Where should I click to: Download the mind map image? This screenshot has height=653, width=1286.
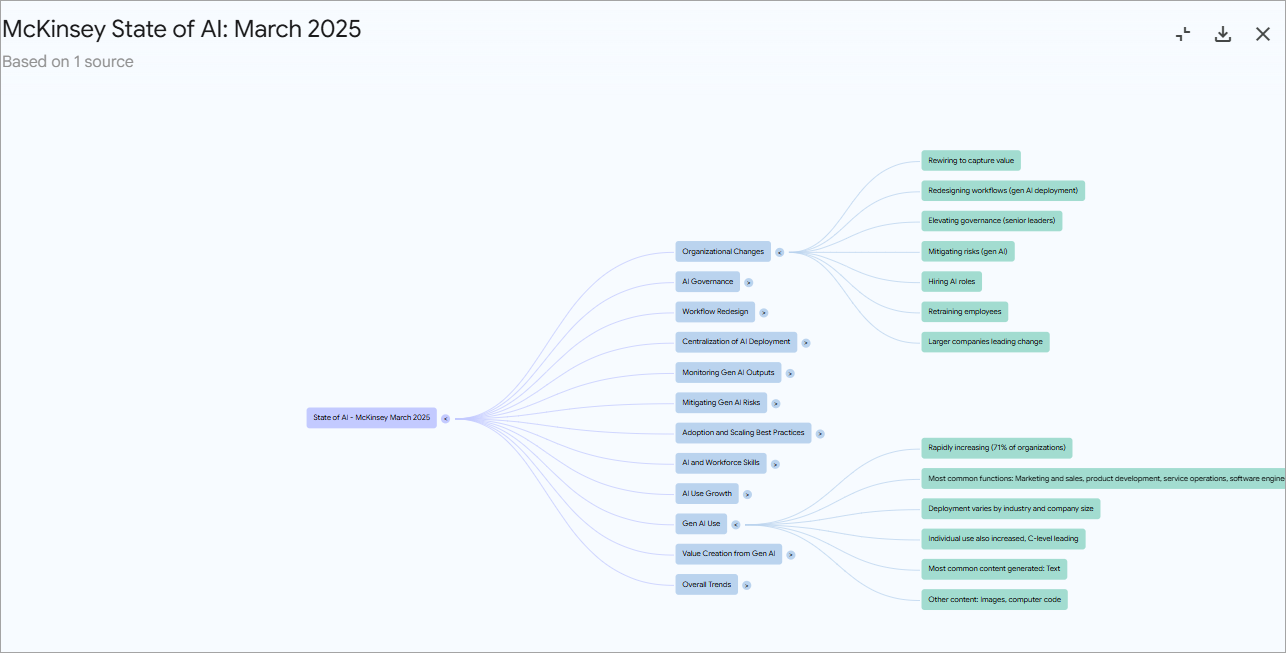[1223, 34]
